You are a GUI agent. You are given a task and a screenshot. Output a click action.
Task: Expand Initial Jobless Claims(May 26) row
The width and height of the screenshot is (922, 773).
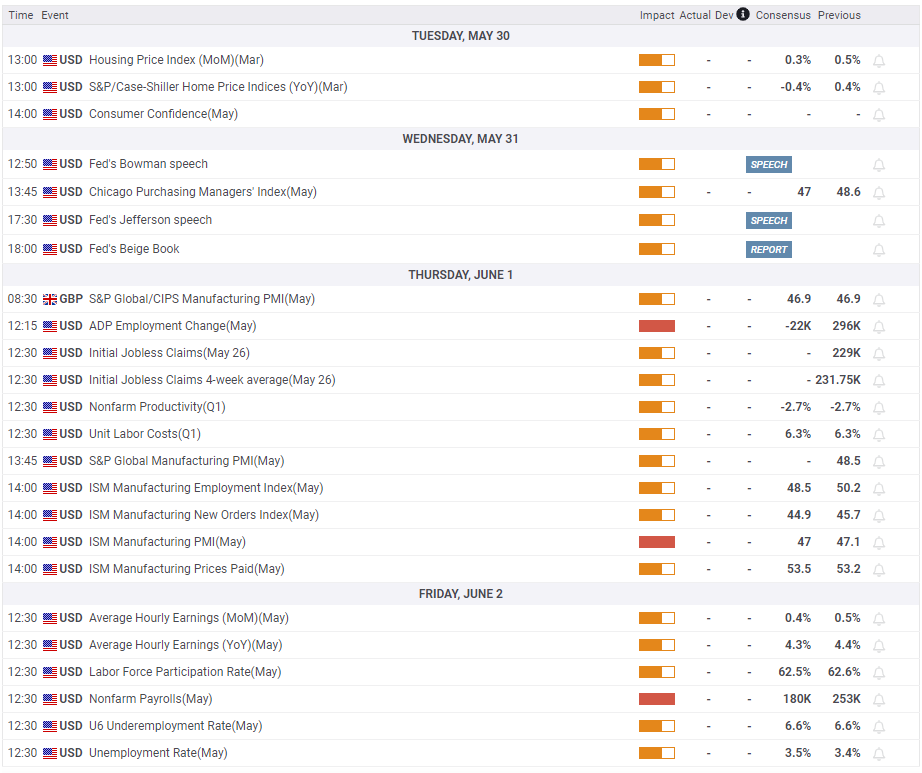(x=169, y=353)
